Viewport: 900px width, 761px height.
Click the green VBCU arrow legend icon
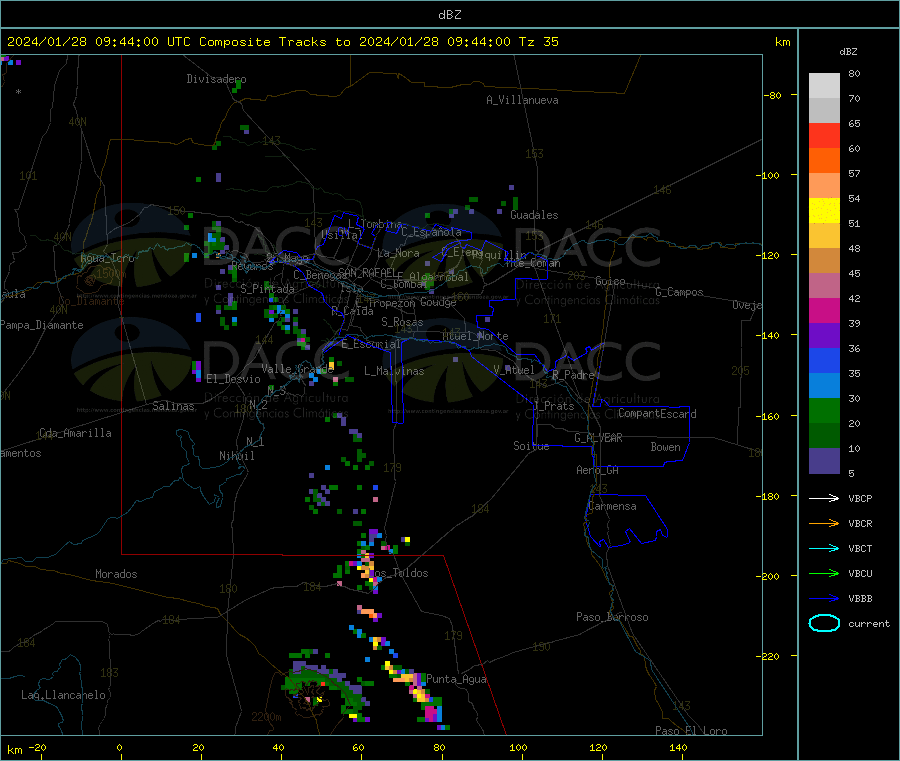coord(824,573)
